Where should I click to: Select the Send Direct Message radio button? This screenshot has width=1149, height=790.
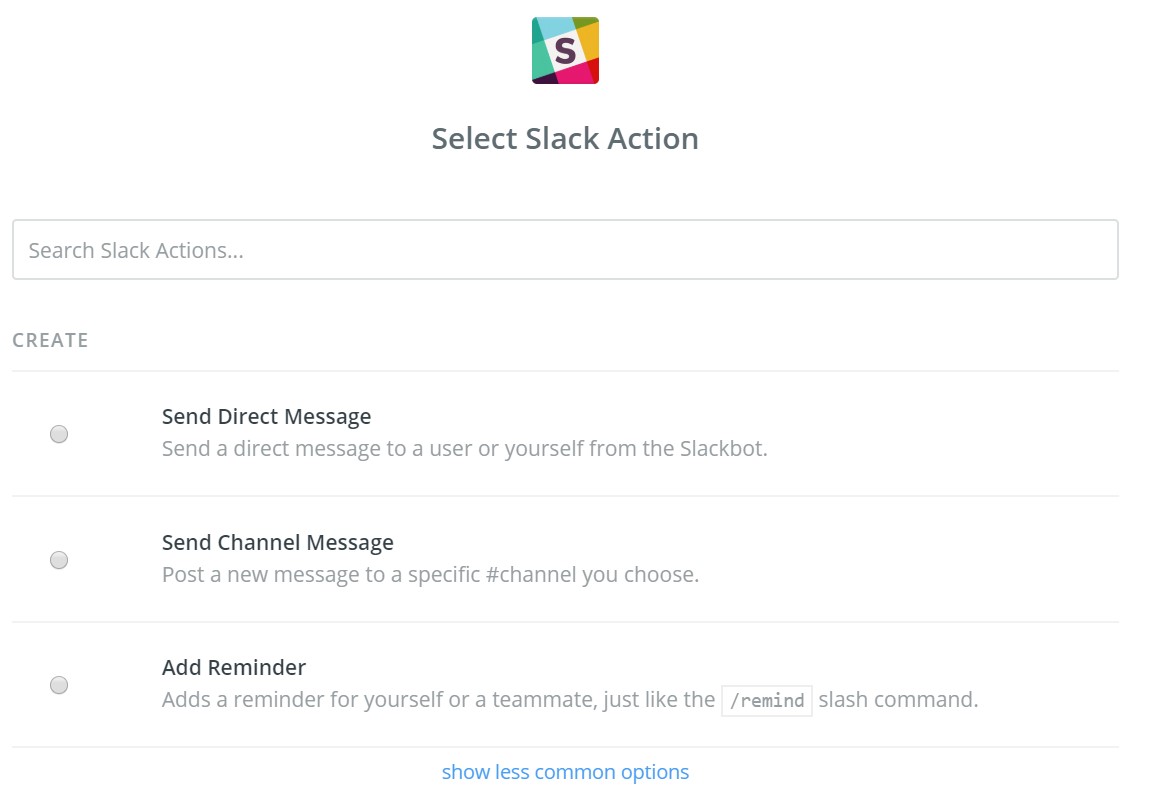click(x=59, y=434)
